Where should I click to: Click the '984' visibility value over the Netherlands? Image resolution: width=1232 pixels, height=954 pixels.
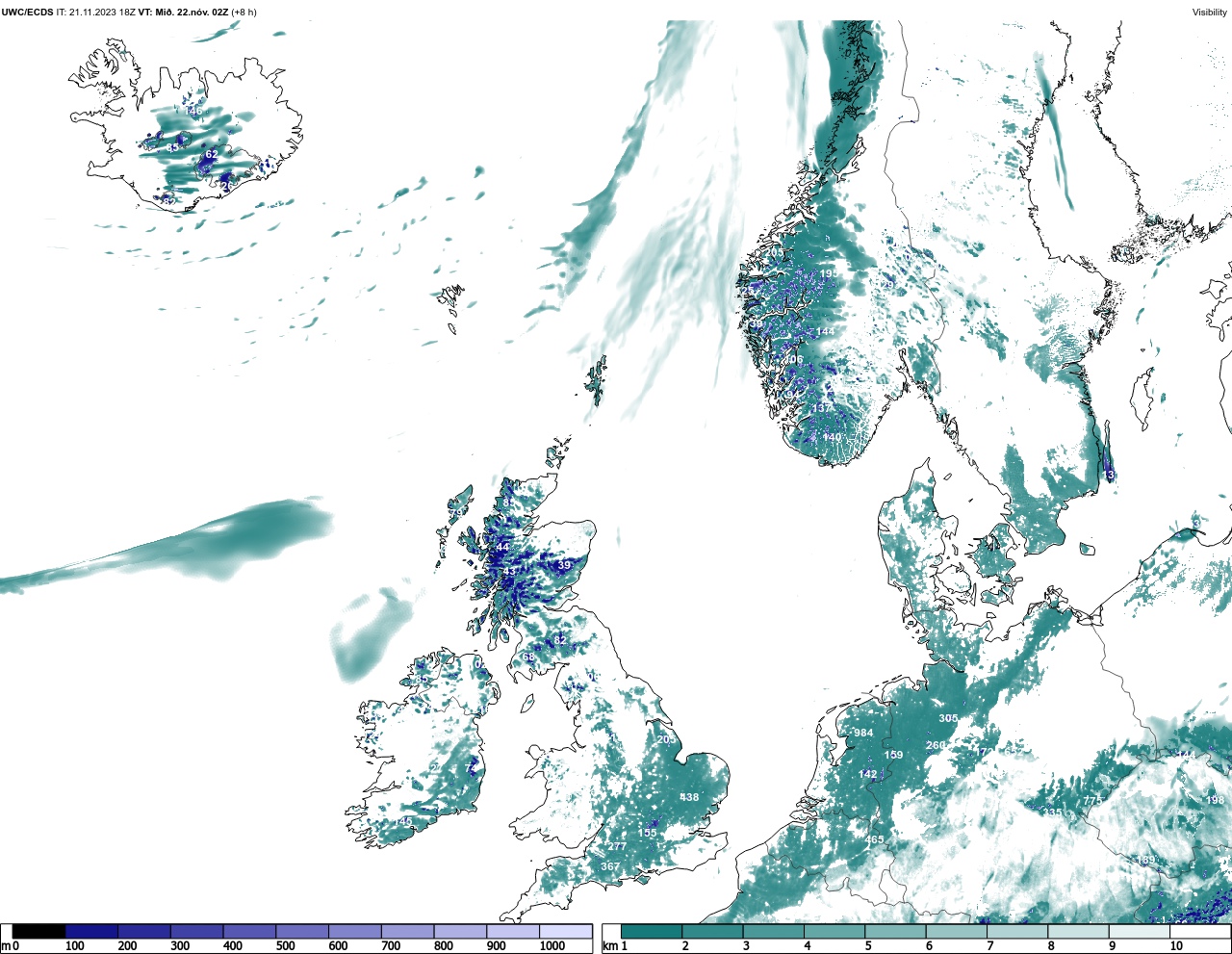[863, 733]
